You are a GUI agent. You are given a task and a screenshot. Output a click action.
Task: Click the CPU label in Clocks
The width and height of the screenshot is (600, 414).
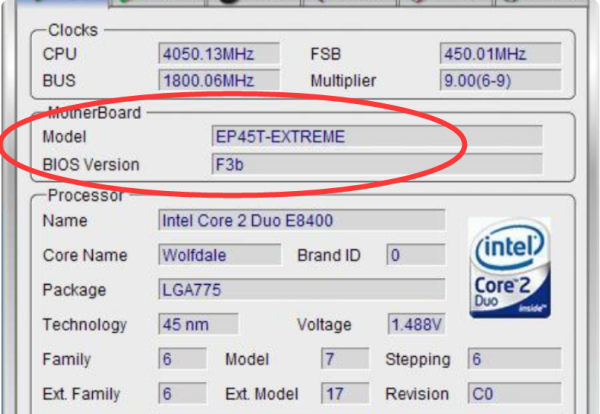[x=60, y=54]
